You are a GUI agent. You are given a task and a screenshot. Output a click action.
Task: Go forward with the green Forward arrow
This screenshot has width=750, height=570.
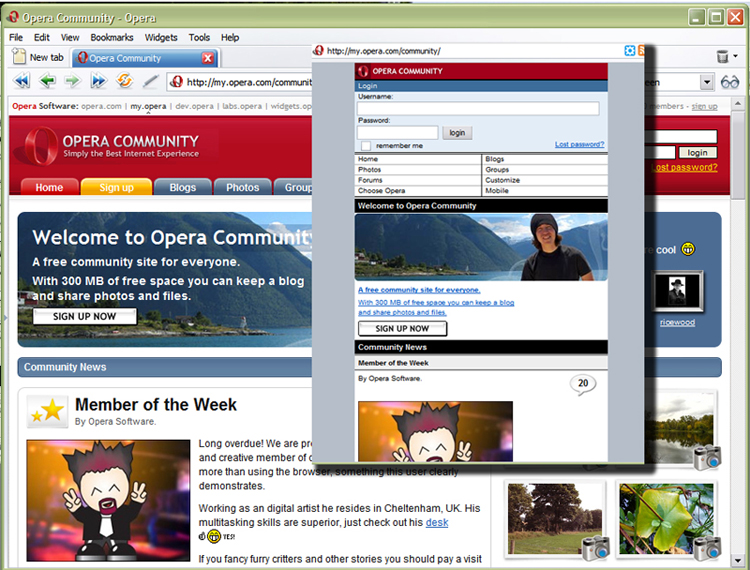click(x=72, y=82)
